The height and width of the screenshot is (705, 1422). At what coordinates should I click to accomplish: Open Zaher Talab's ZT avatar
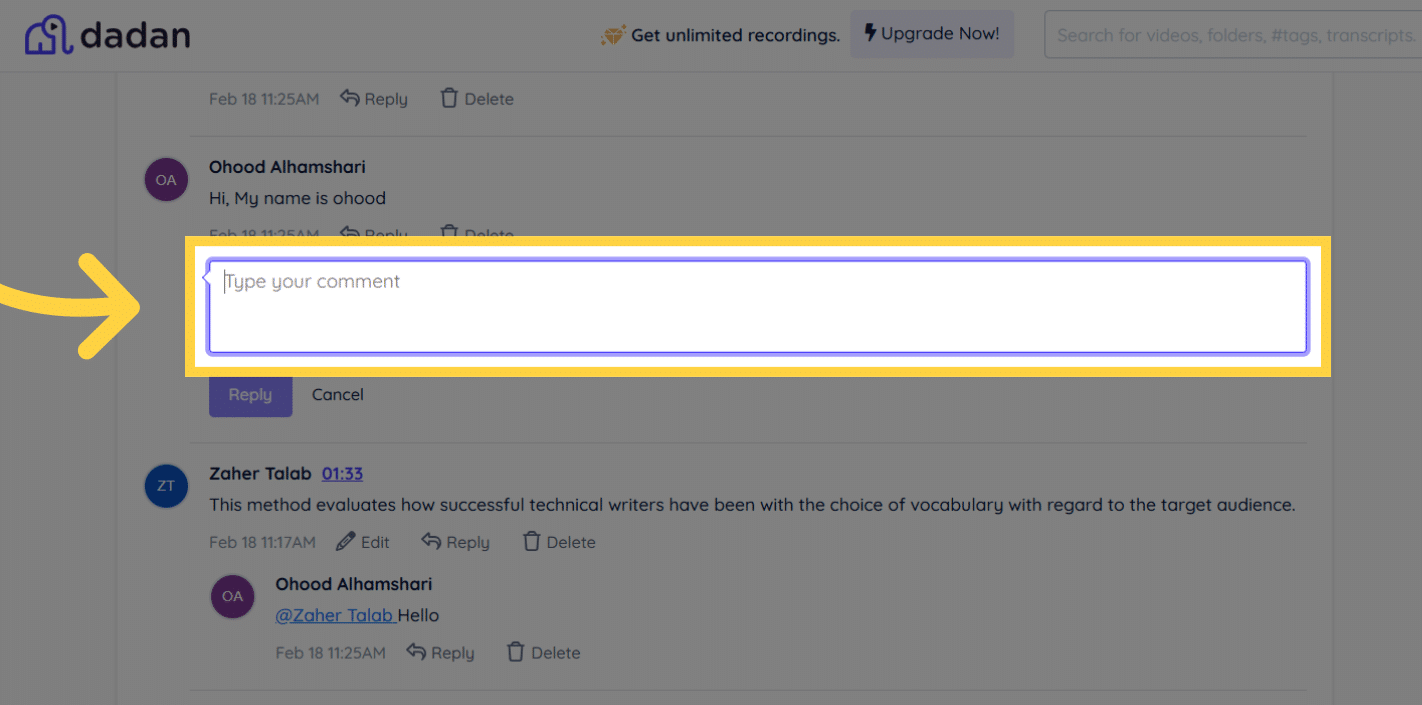click(166, 486)
